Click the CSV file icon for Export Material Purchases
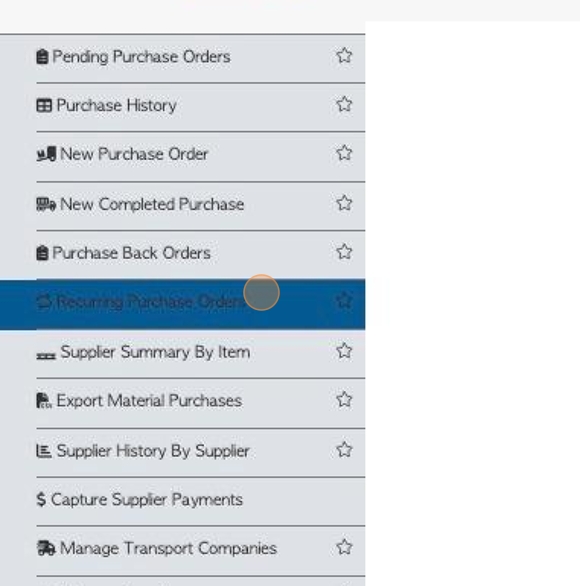Image resolution: width=580 pixels, height=586 pixels. pos(44,401)
